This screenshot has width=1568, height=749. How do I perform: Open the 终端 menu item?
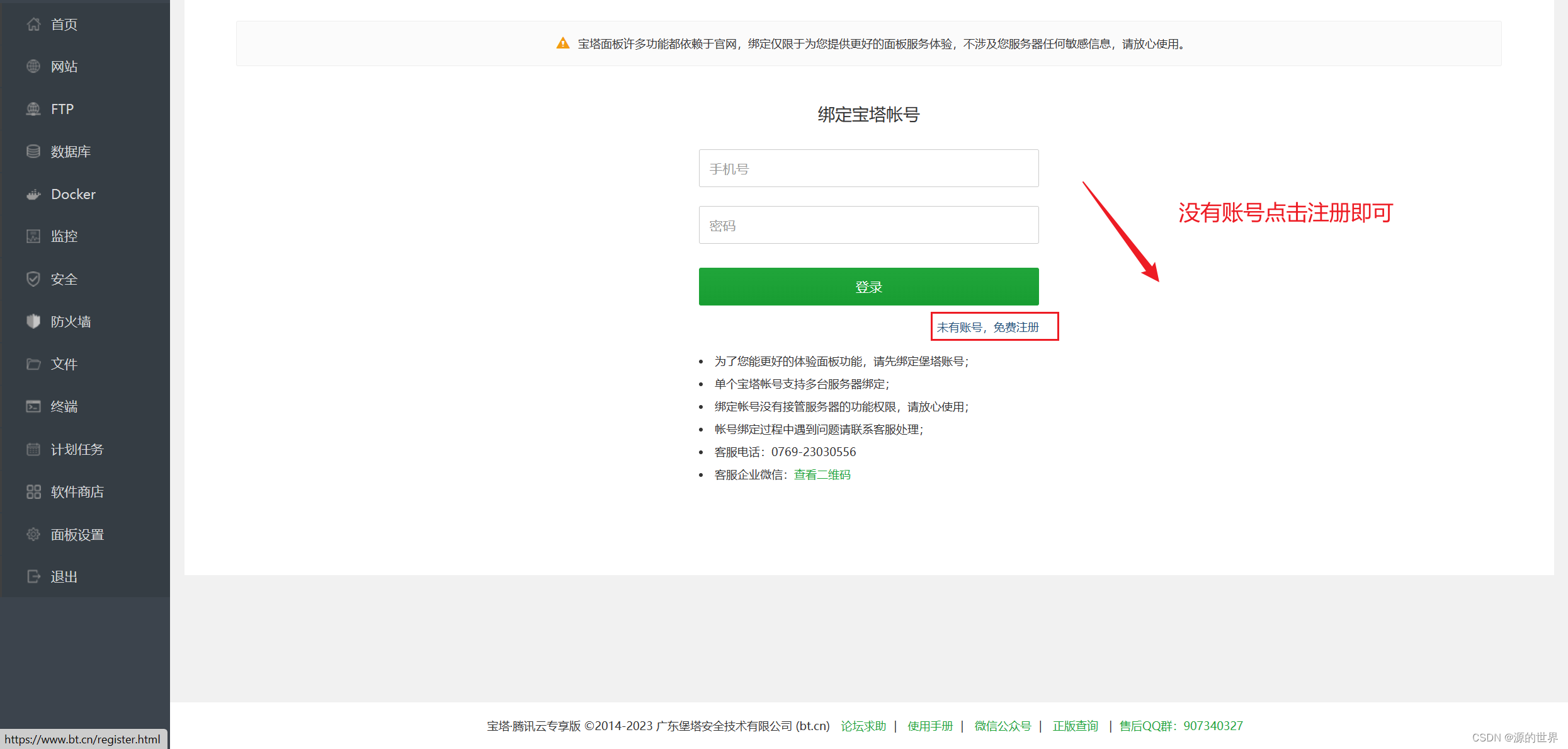(x=85, y=406)
